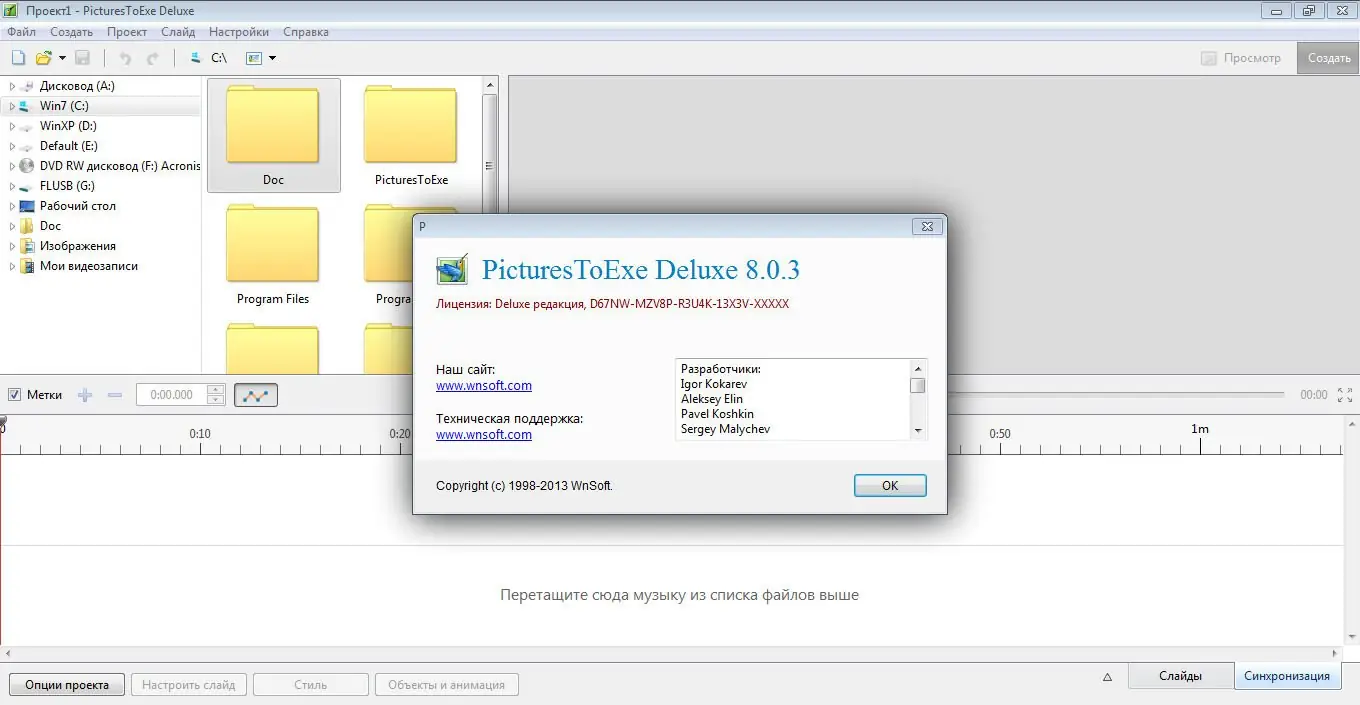
Task: Click OK in the about dialog
Action: pos(890,486)
